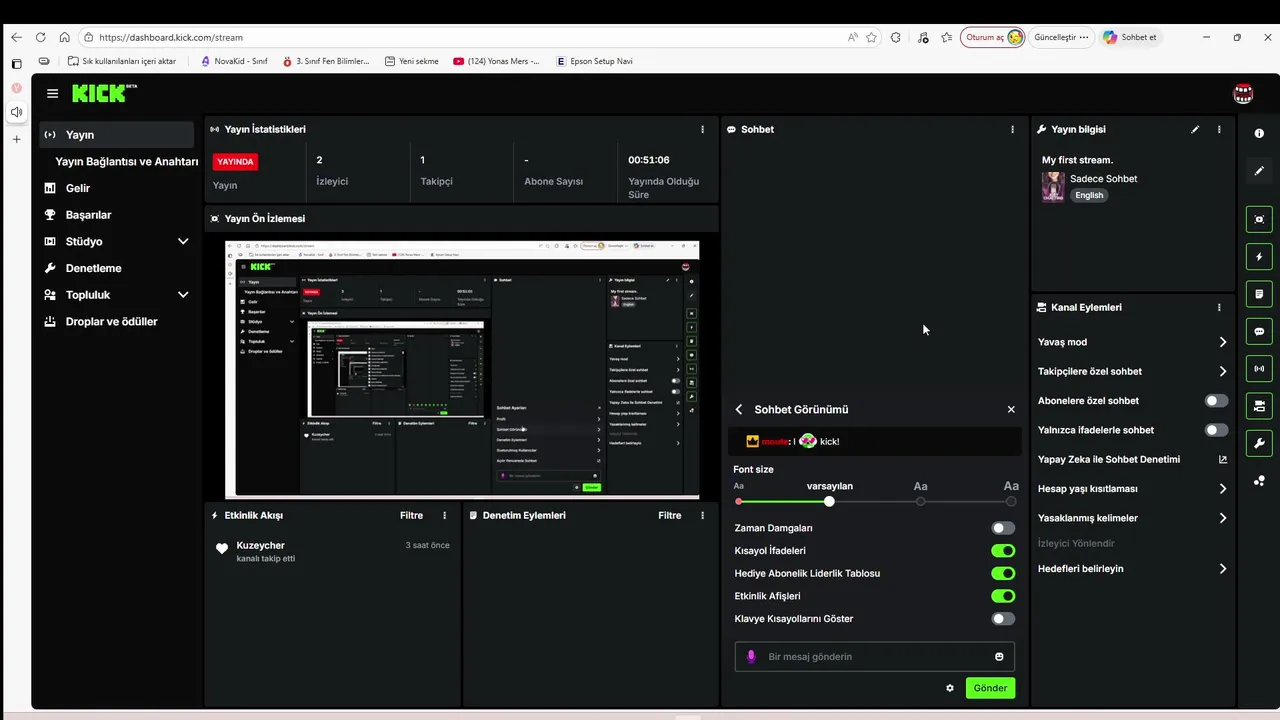This screenshot has width=1280, height=720.
Task: Enable Yalnızca ifadelerle sohbet
Action: click(1216, 430)
